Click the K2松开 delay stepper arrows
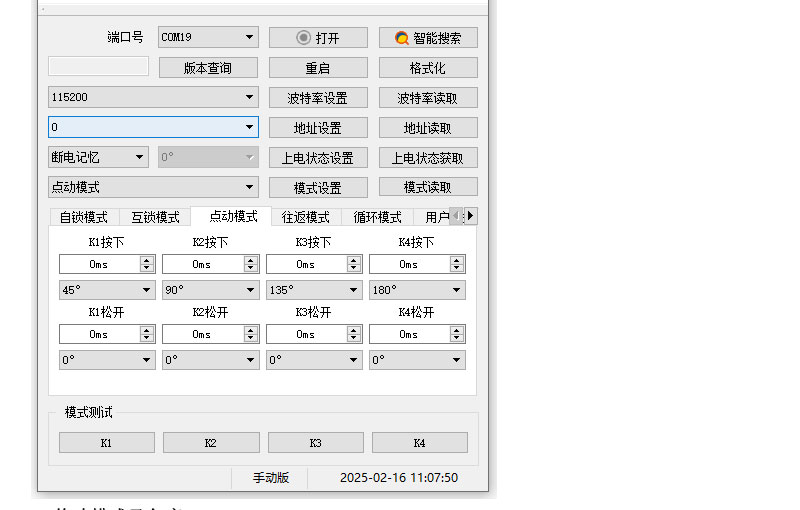This screenshot has width=800, height=510. pyautogui.click(x=251, y=334)
